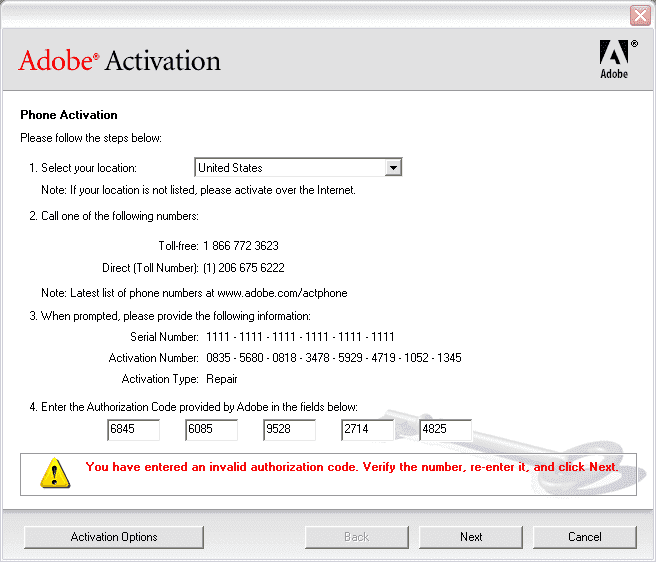Click the Activation Options button
The height and width of the screenshot is (562, 656).
click(x=114, y=537)
